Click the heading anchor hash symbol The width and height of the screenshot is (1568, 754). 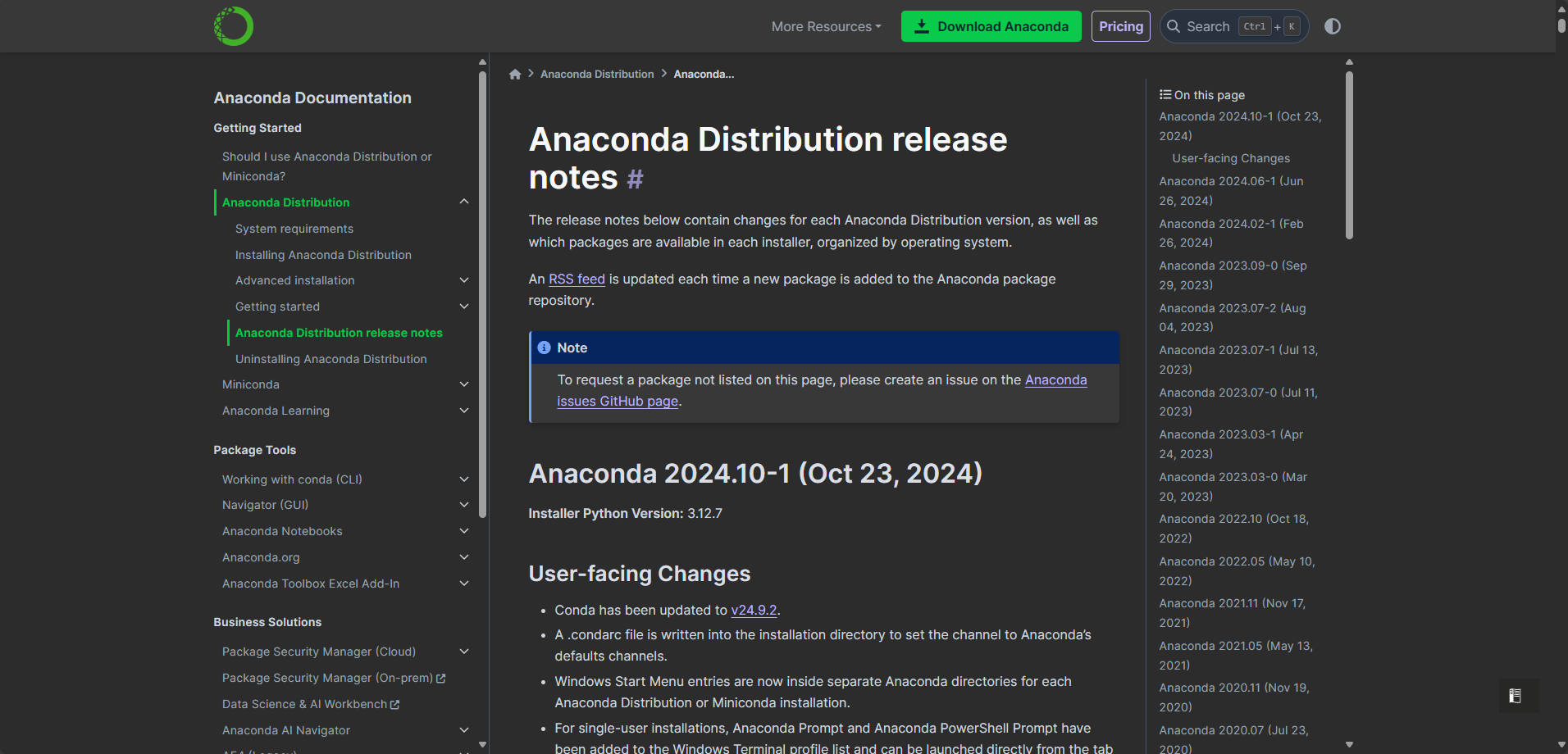pyautogui.click(x=635, y=179)
